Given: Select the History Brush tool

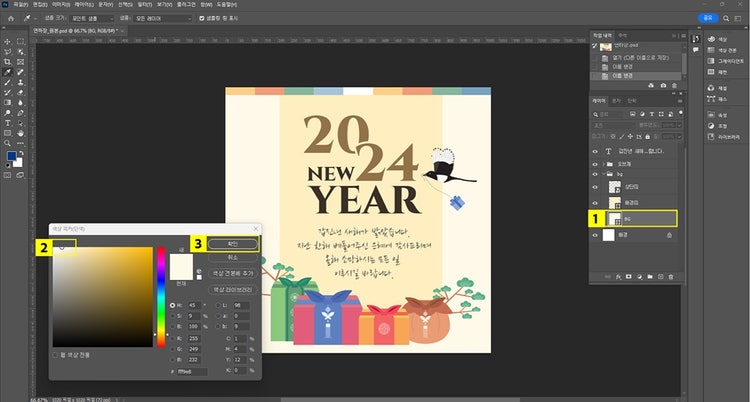Looking at the screenshot, I should tap(8, 92).
